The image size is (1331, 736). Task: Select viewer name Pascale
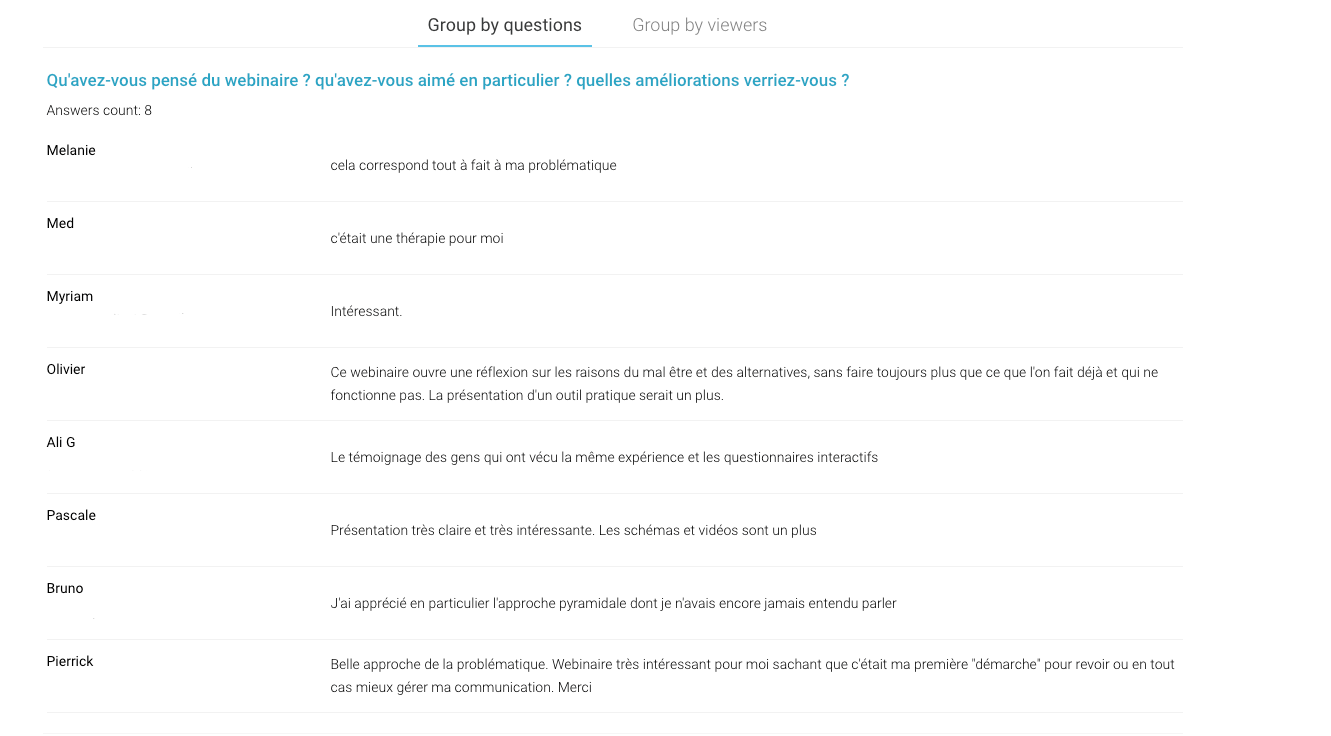(71, 515)
